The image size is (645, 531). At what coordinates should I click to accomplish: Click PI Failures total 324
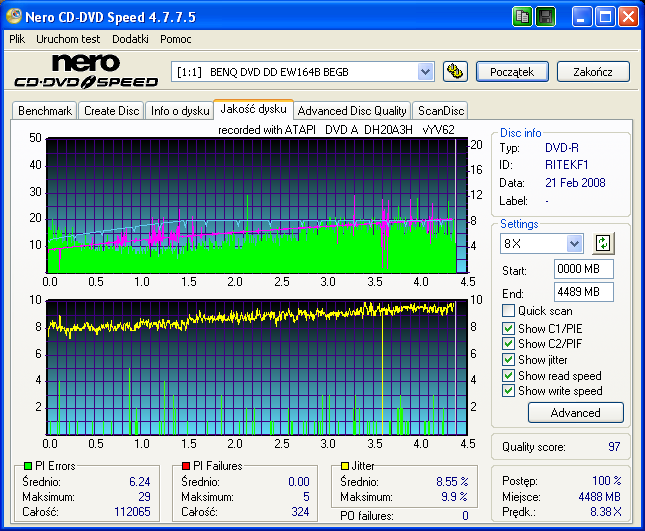300,512
